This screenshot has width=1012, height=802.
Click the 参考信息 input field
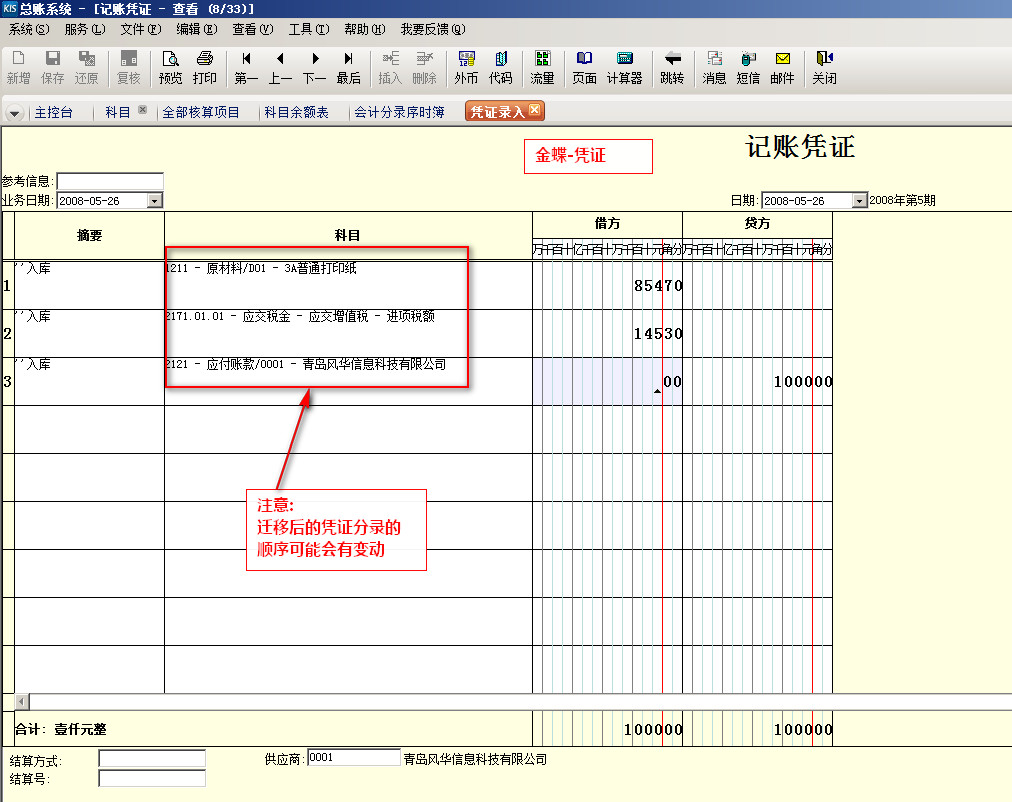(109, 181)
